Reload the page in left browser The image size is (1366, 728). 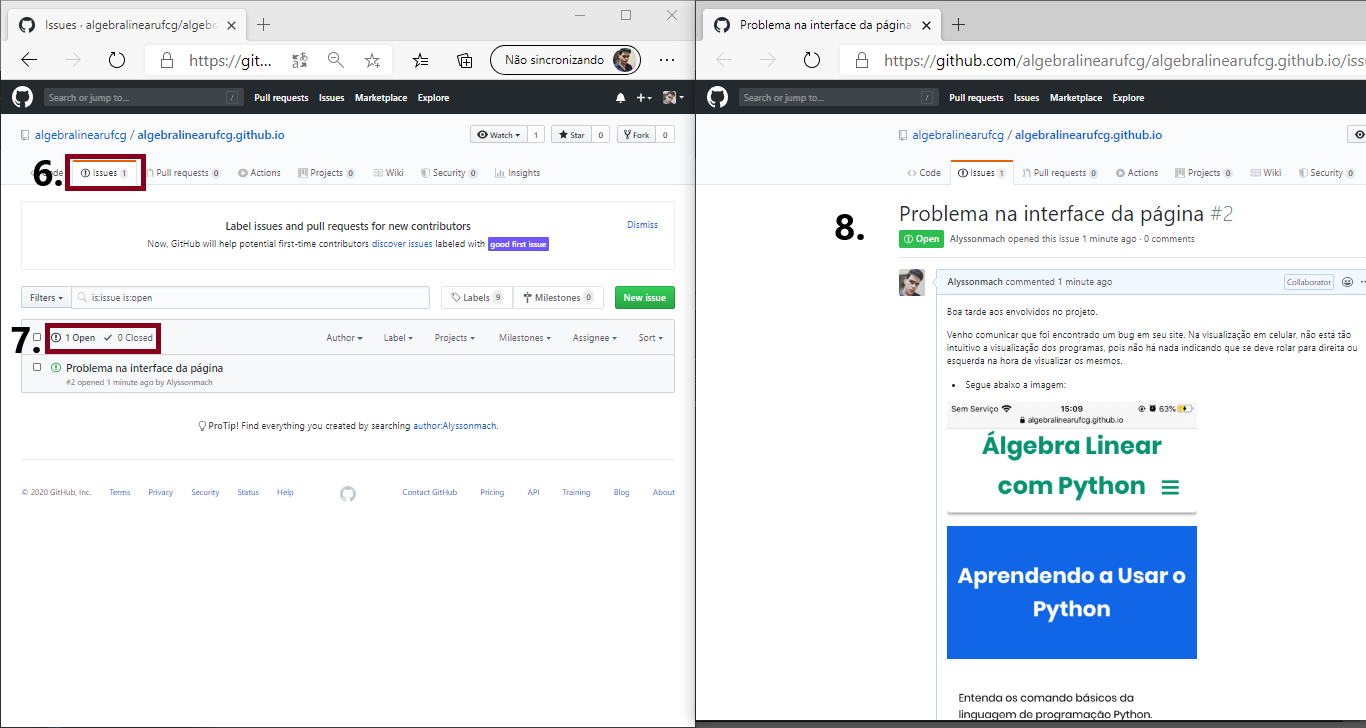click(117, 60)
